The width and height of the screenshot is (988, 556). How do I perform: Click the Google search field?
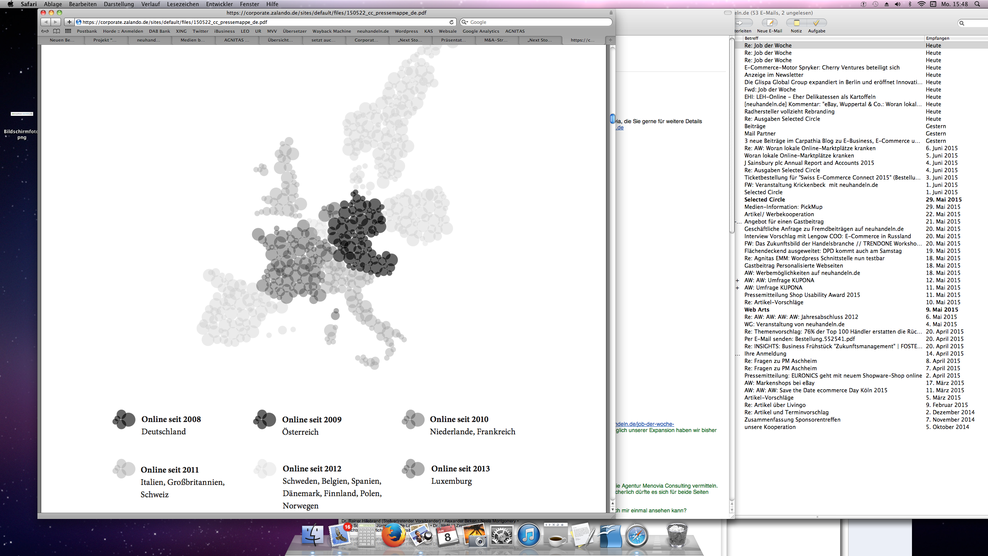pyautogui.click(x=536, y=22)
